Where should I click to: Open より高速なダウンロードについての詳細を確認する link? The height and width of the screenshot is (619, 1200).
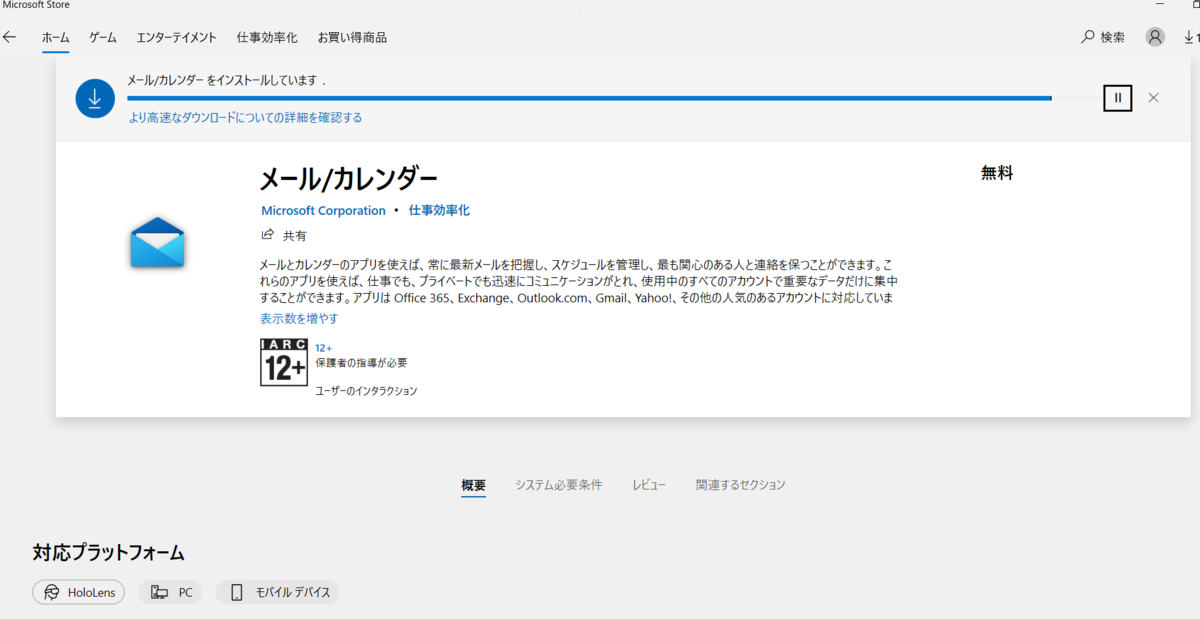point(245,117)
